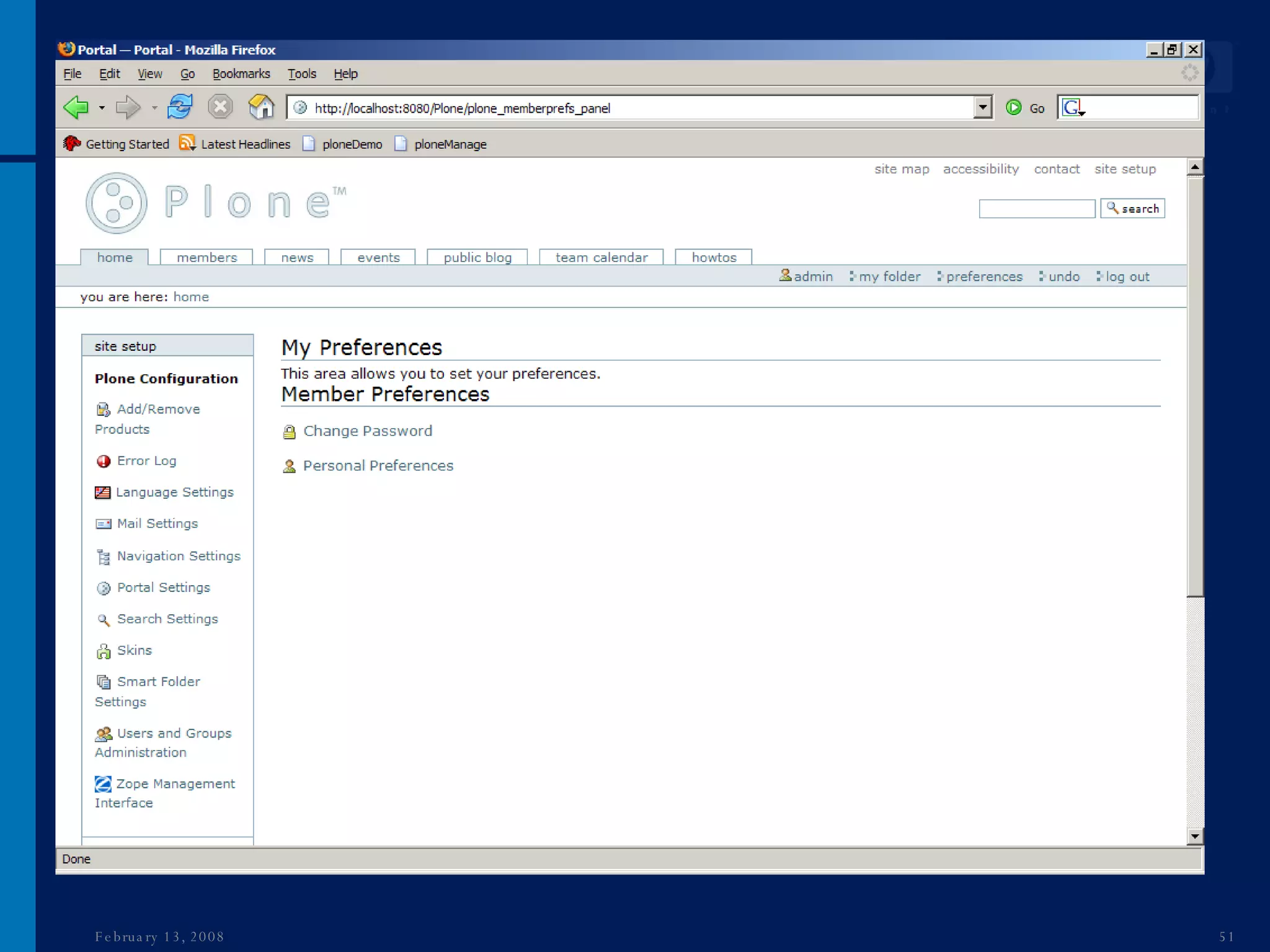
Task: Click the Home house icon in toolbar
Action: (261, 107)
